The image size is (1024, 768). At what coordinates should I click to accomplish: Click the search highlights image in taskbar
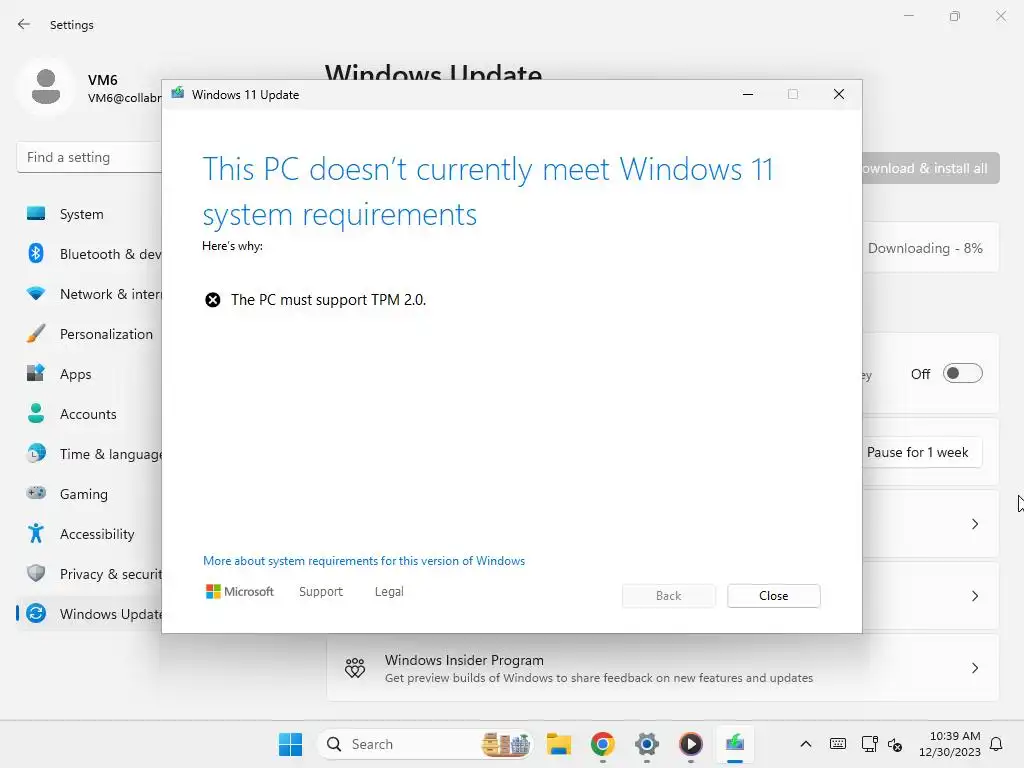click(506, 744)
